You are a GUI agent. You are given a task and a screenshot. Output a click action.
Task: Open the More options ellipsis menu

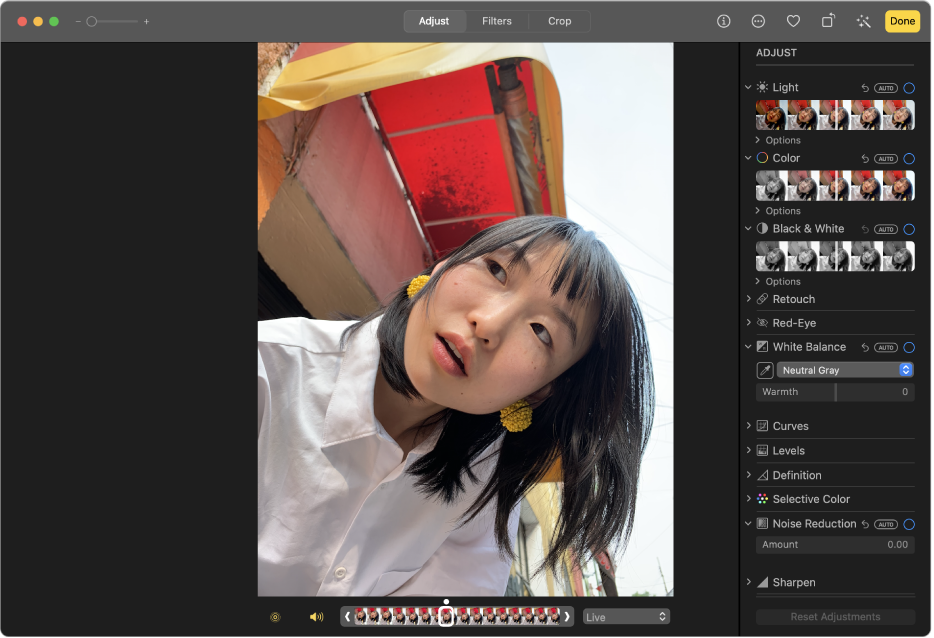tap(758, 21)
